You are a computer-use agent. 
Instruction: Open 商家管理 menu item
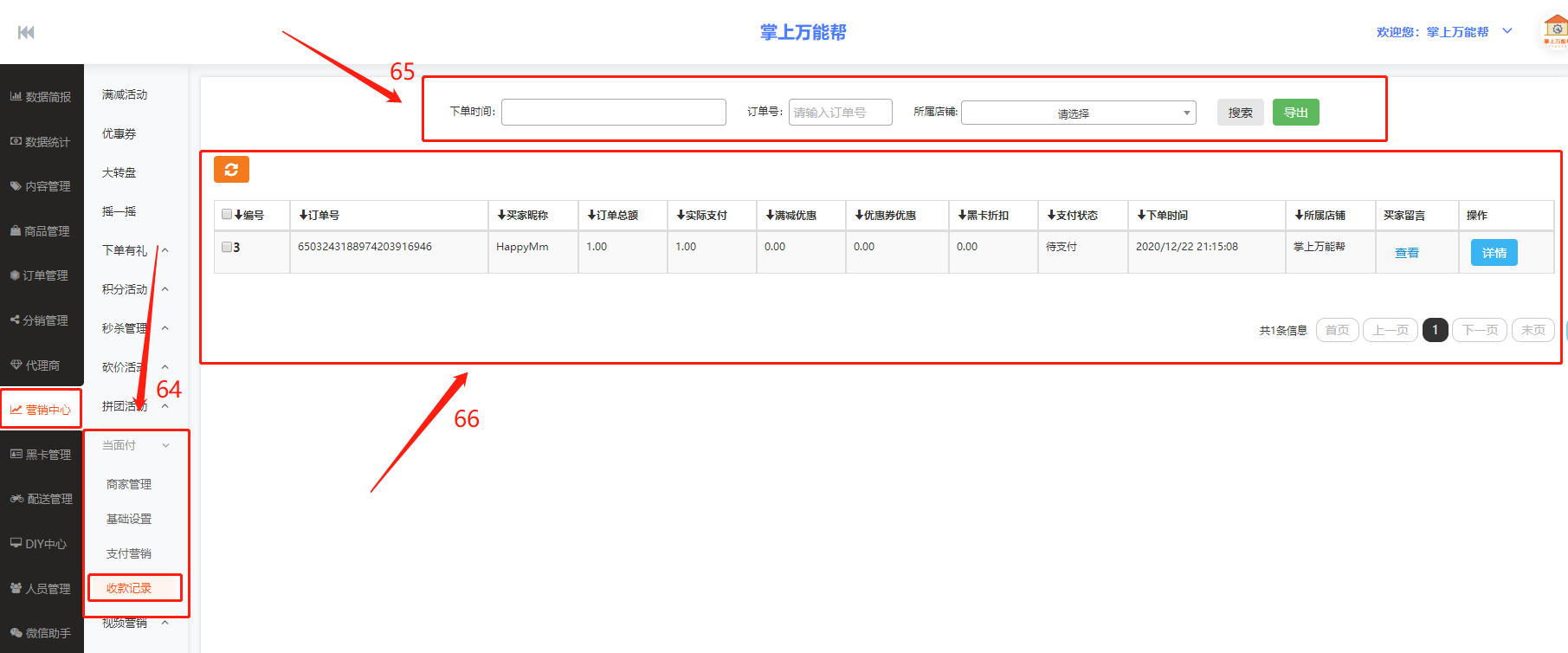coord(129,484)
